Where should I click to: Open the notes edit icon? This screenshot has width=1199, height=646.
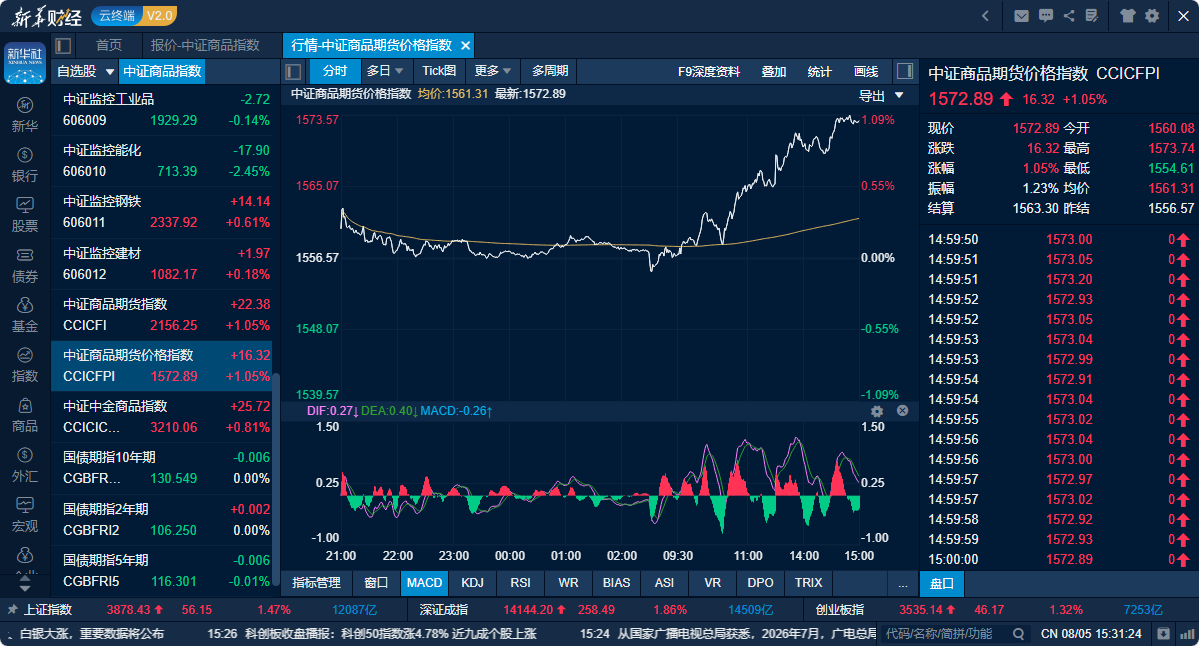(1091, 16)
